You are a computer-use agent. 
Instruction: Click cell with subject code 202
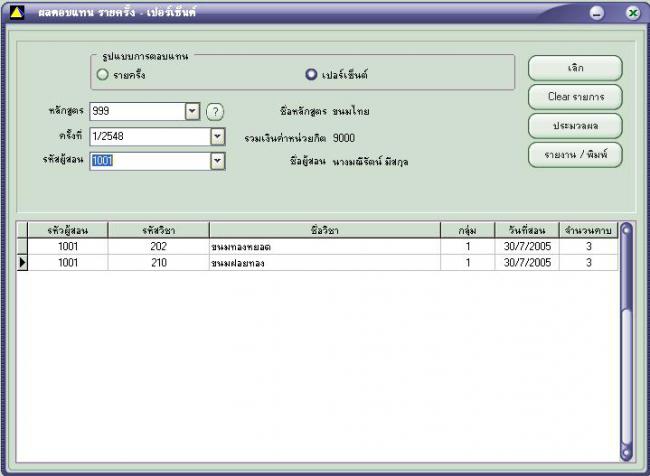pos(158,247)
